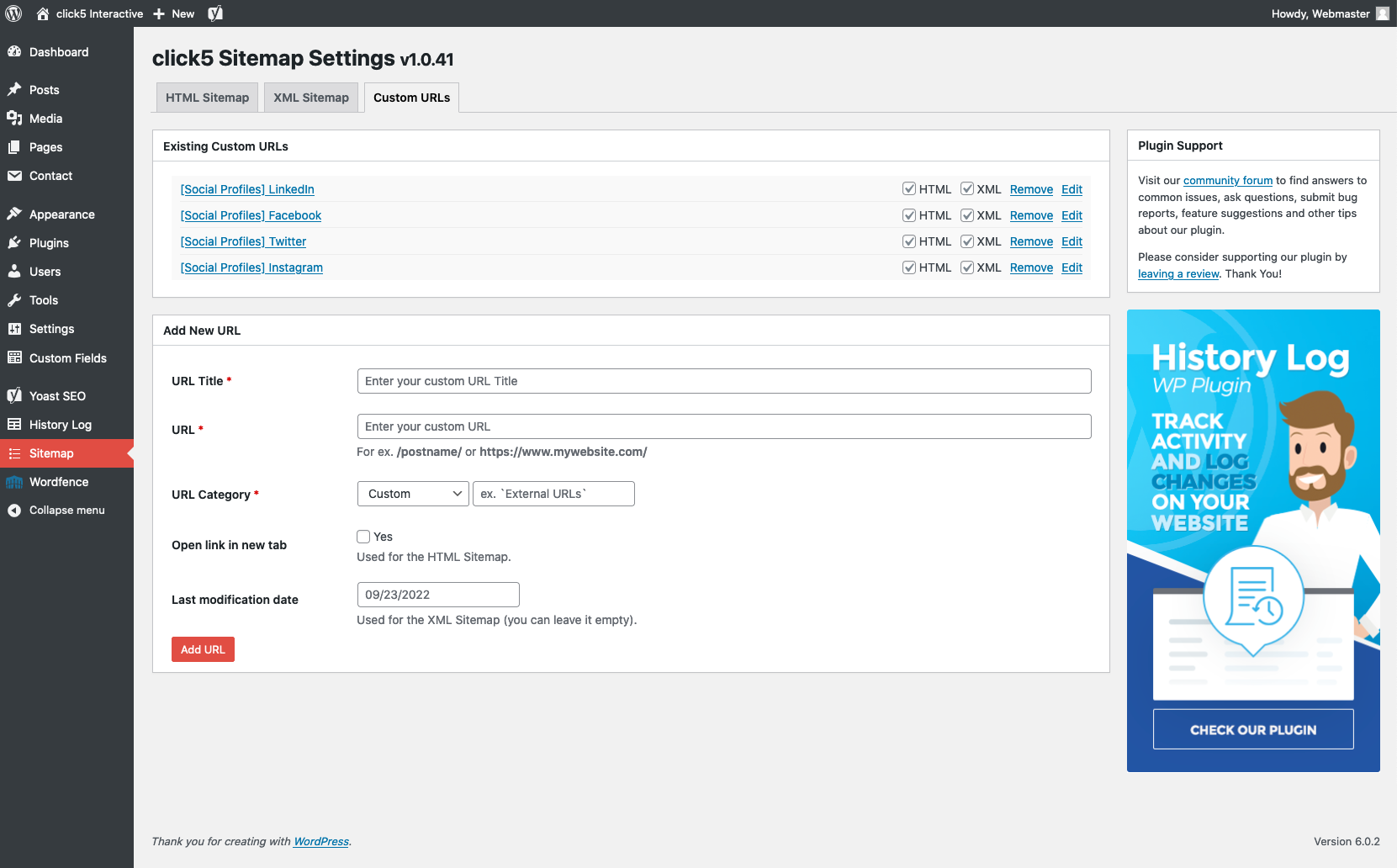
Task: Open the community forum link
Action: coord(1228,180)
